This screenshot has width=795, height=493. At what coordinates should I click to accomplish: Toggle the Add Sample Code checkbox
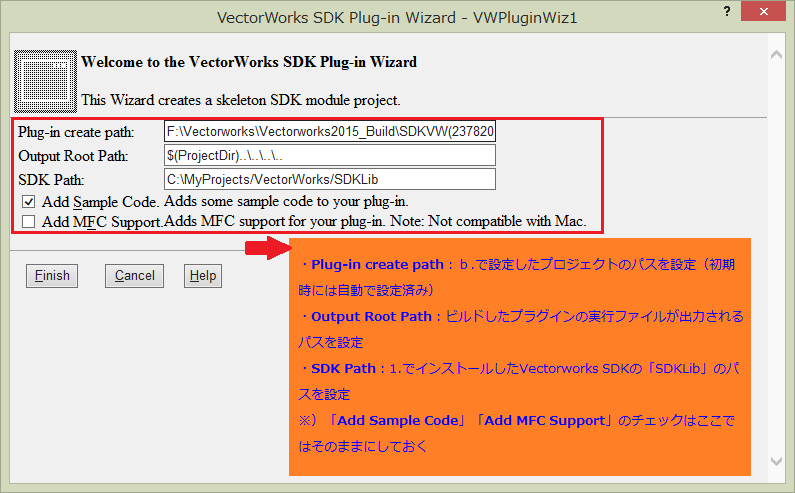[x=28, y=202]
